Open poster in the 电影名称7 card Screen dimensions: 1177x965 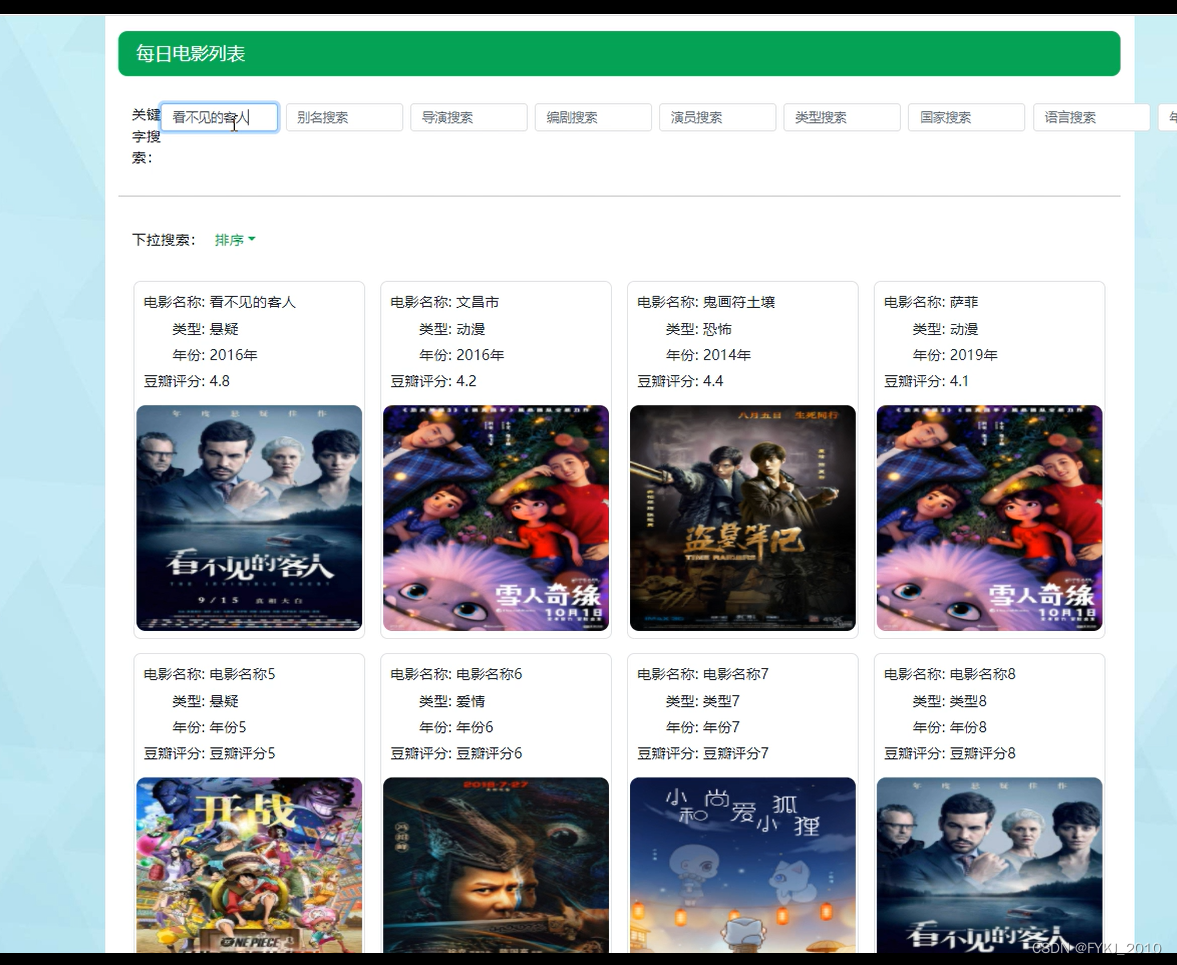743,865
